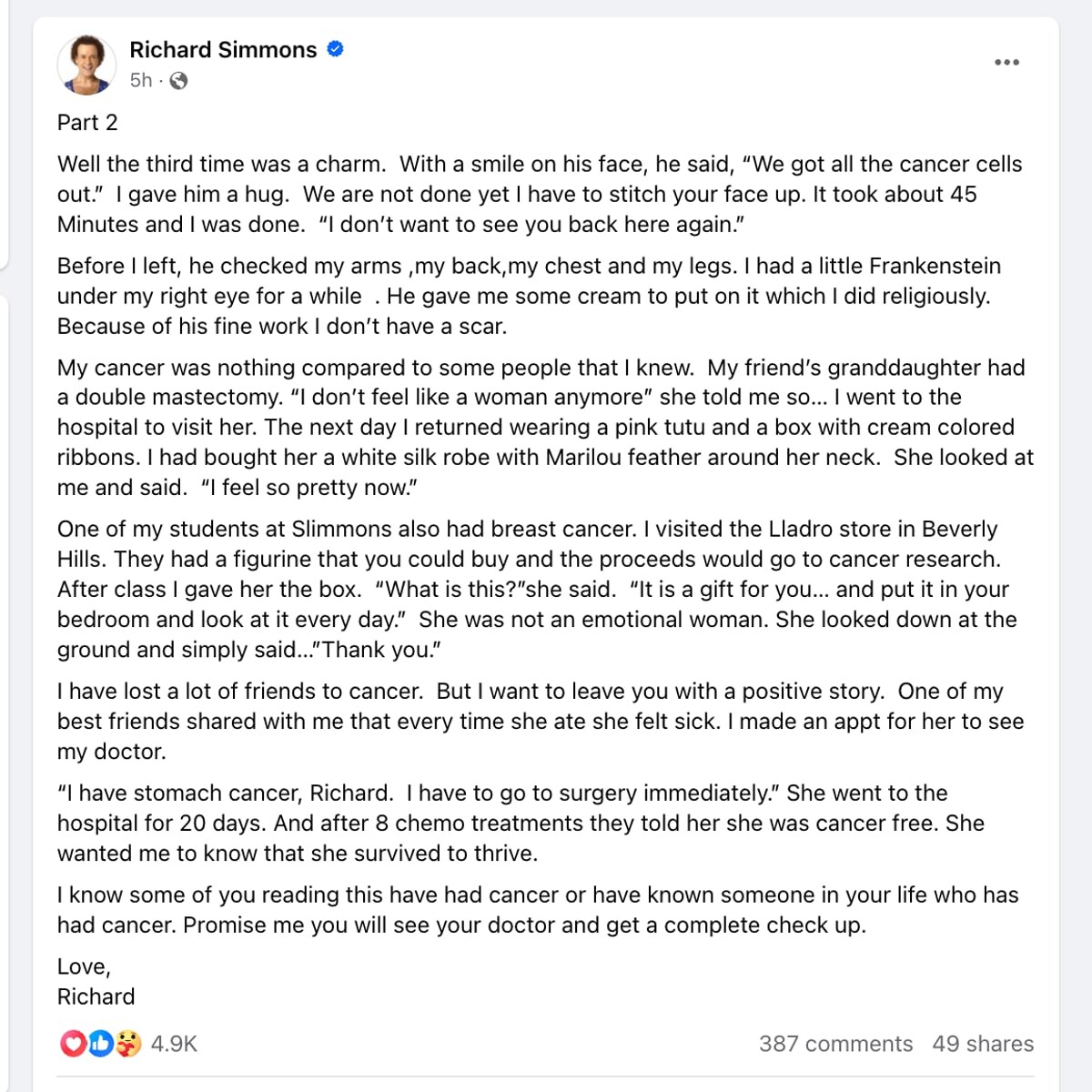The image size is (1092, 1092).
Task: Show the 49 shares list
Action: (983, 1044)
